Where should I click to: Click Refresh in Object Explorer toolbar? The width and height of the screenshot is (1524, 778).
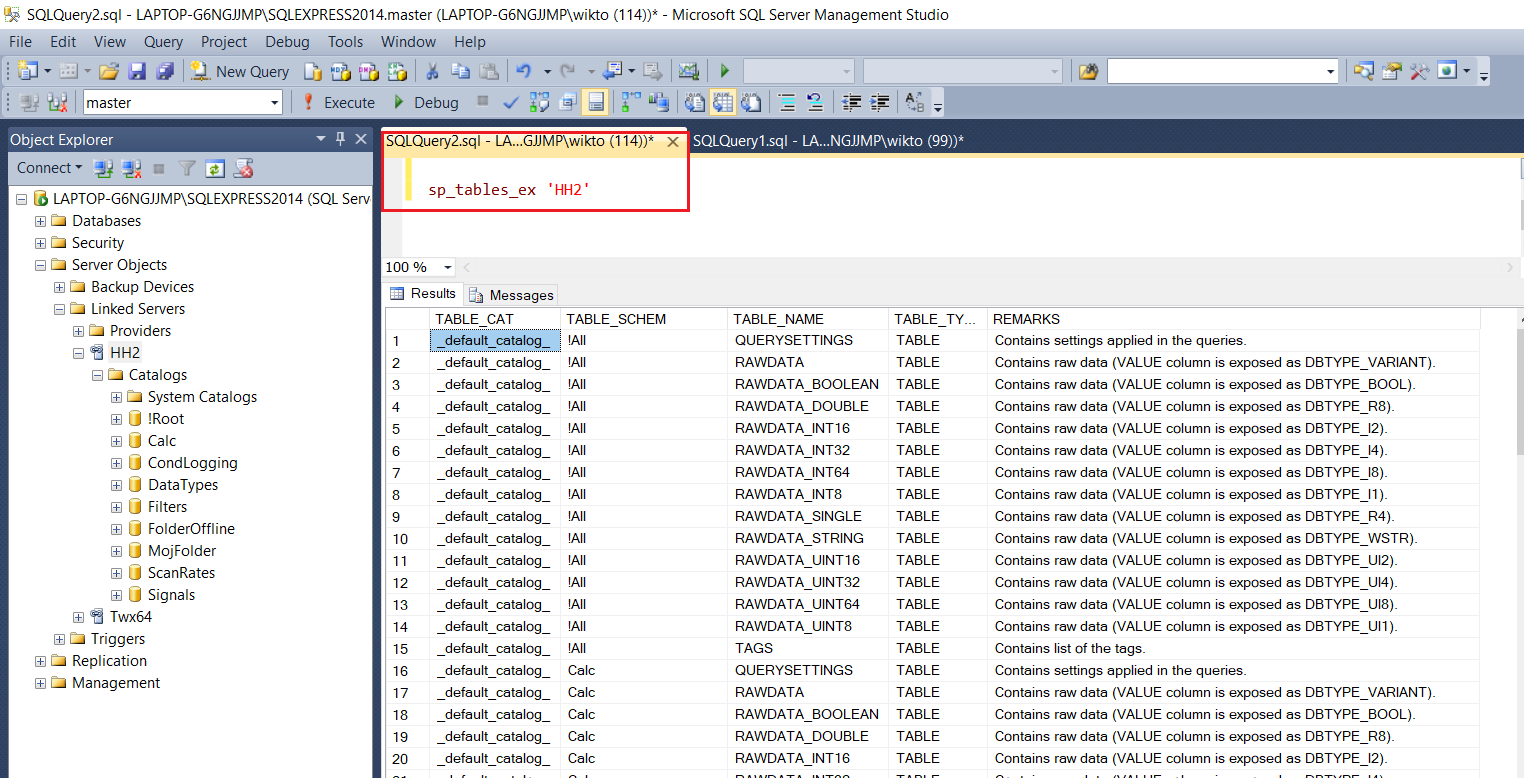(214, 168)
